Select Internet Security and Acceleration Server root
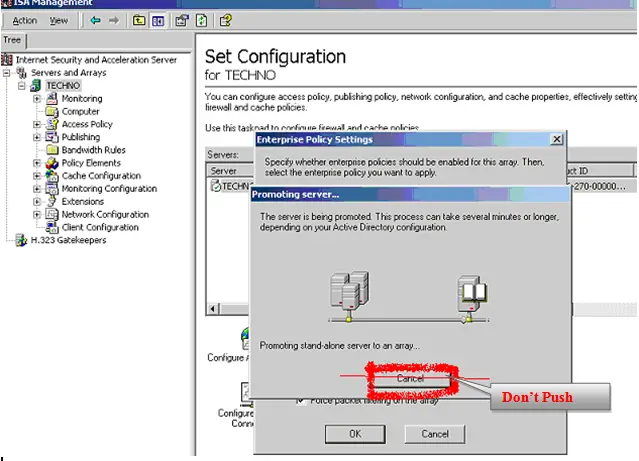 point(96,60)
